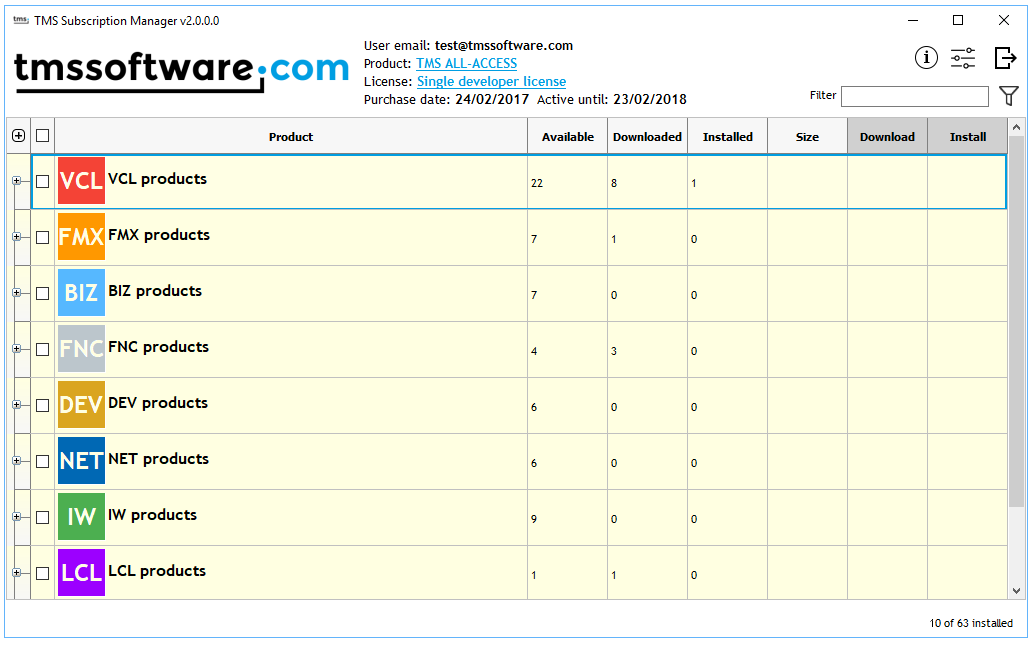
Task: Check the VCL products checkbox
Action: tap(42, 182)
